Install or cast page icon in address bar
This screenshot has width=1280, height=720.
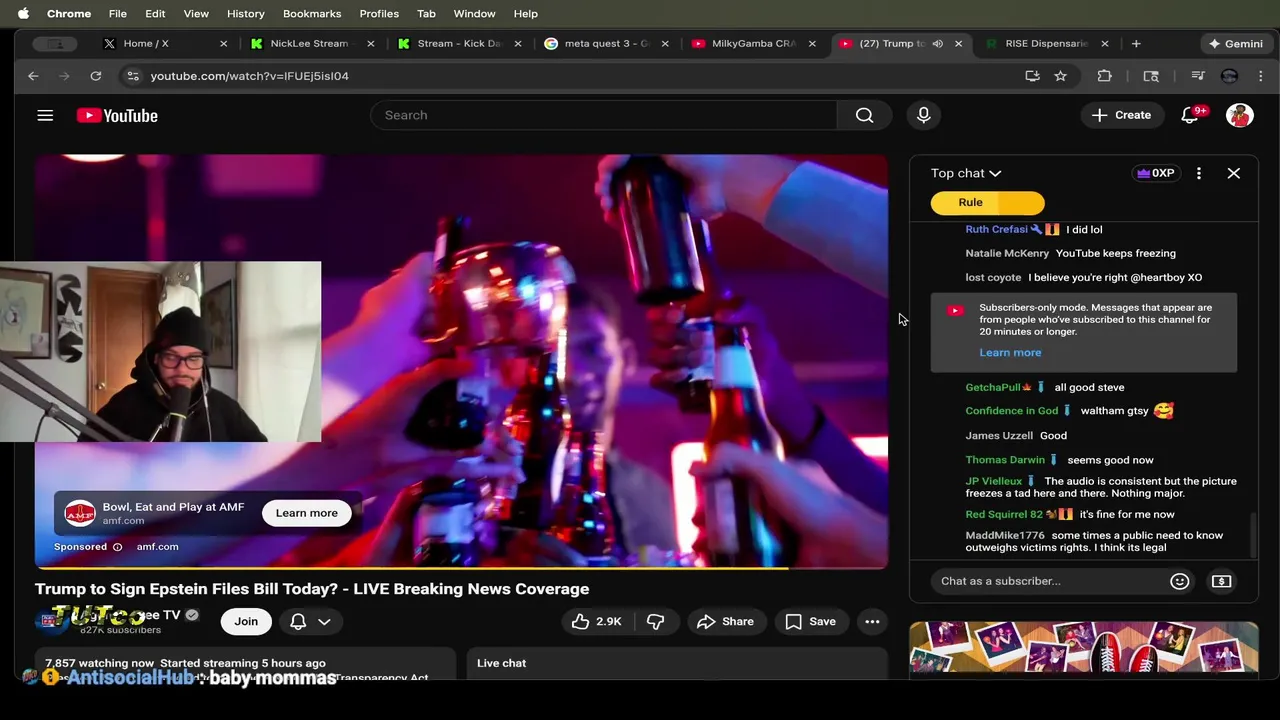pyautogui.click(x=1032, y=76)
